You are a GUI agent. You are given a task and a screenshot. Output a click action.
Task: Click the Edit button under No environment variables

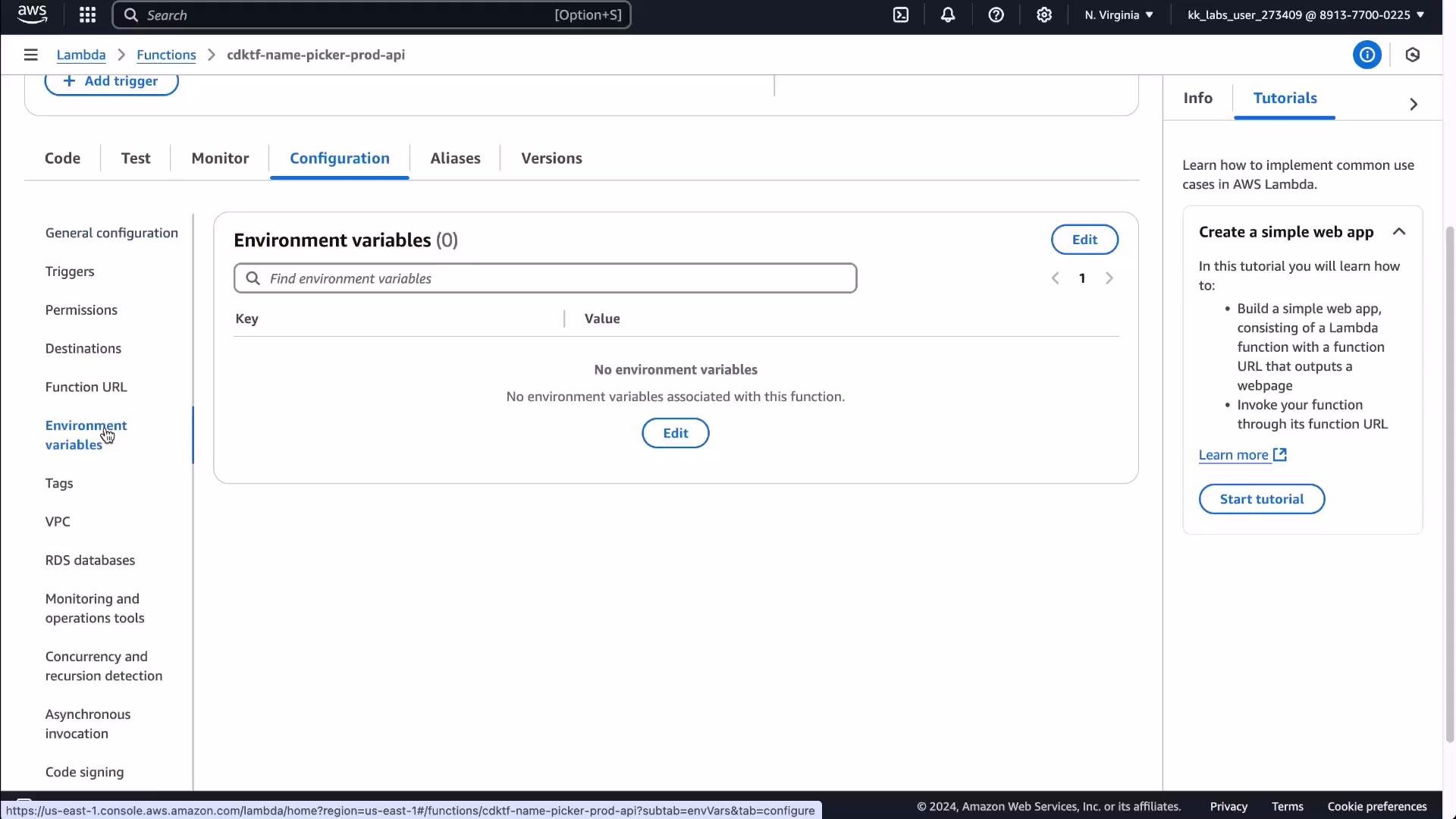pyautogui.click(x=676, y=433)
